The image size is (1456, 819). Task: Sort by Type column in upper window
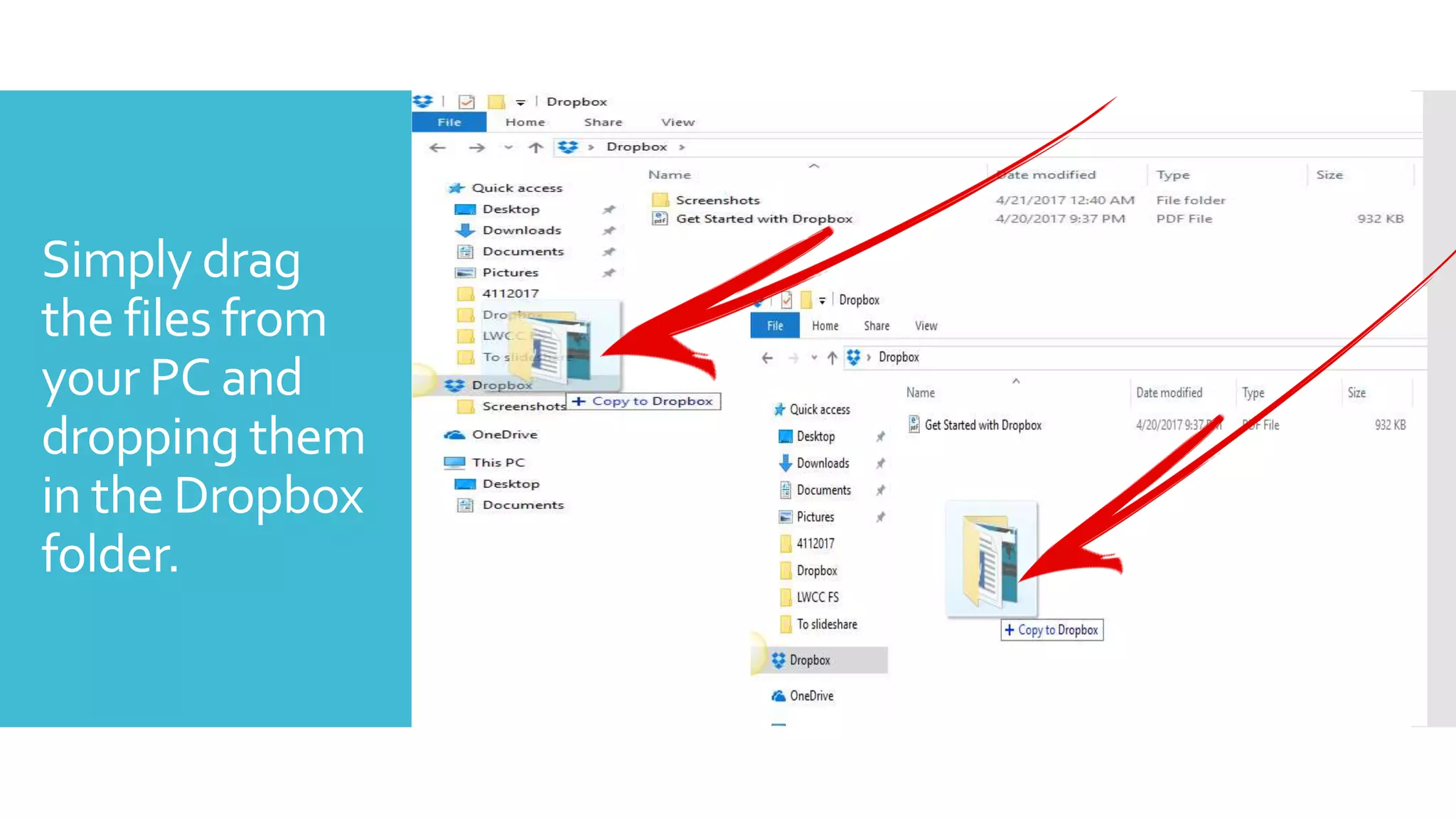1172,175
